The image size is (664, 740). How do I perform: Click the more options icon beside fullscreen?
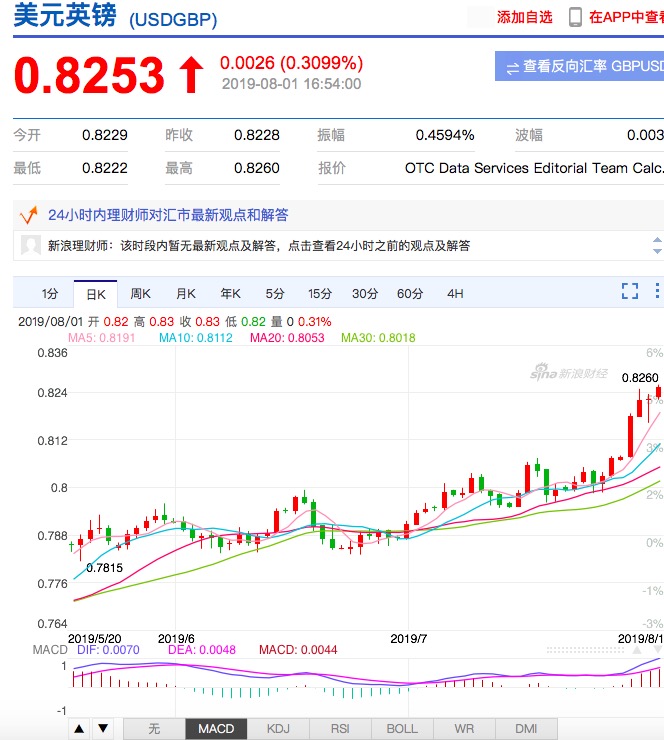657,291
